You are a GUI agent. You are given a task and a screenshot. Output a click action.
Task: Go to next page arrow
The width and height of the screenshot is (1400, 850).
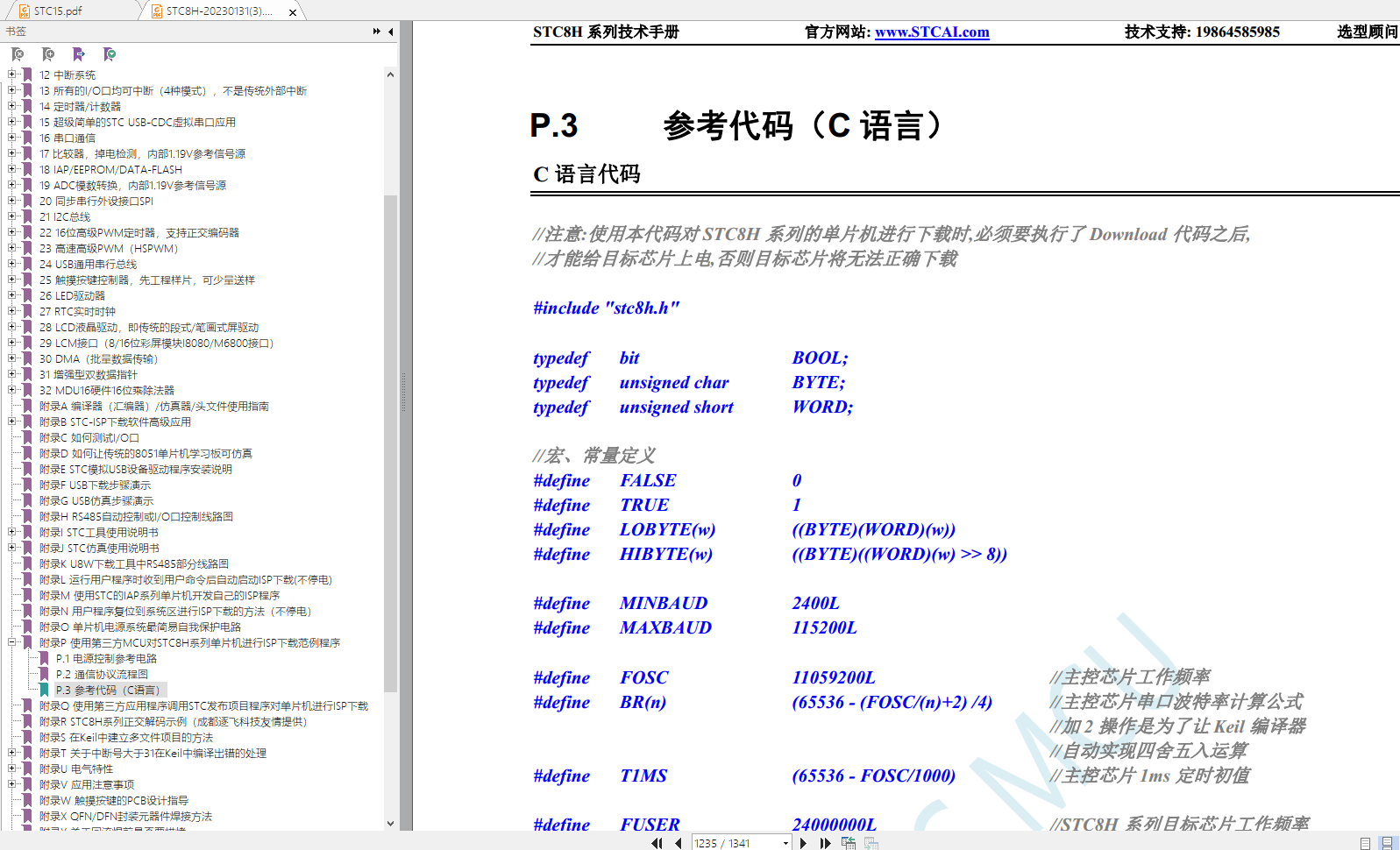[x=803, y=843]
